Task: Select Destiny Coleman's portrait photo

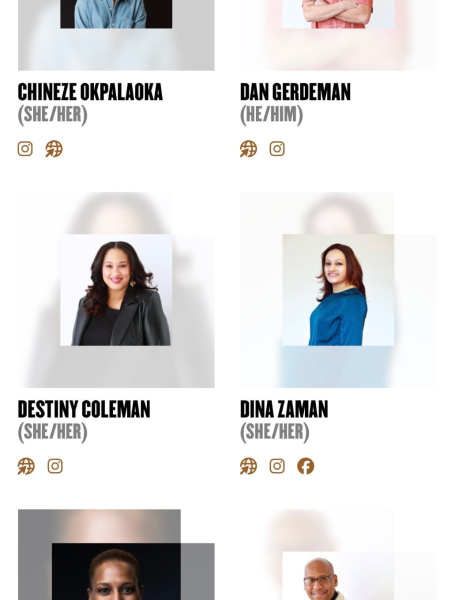Action: coord(116,290)
